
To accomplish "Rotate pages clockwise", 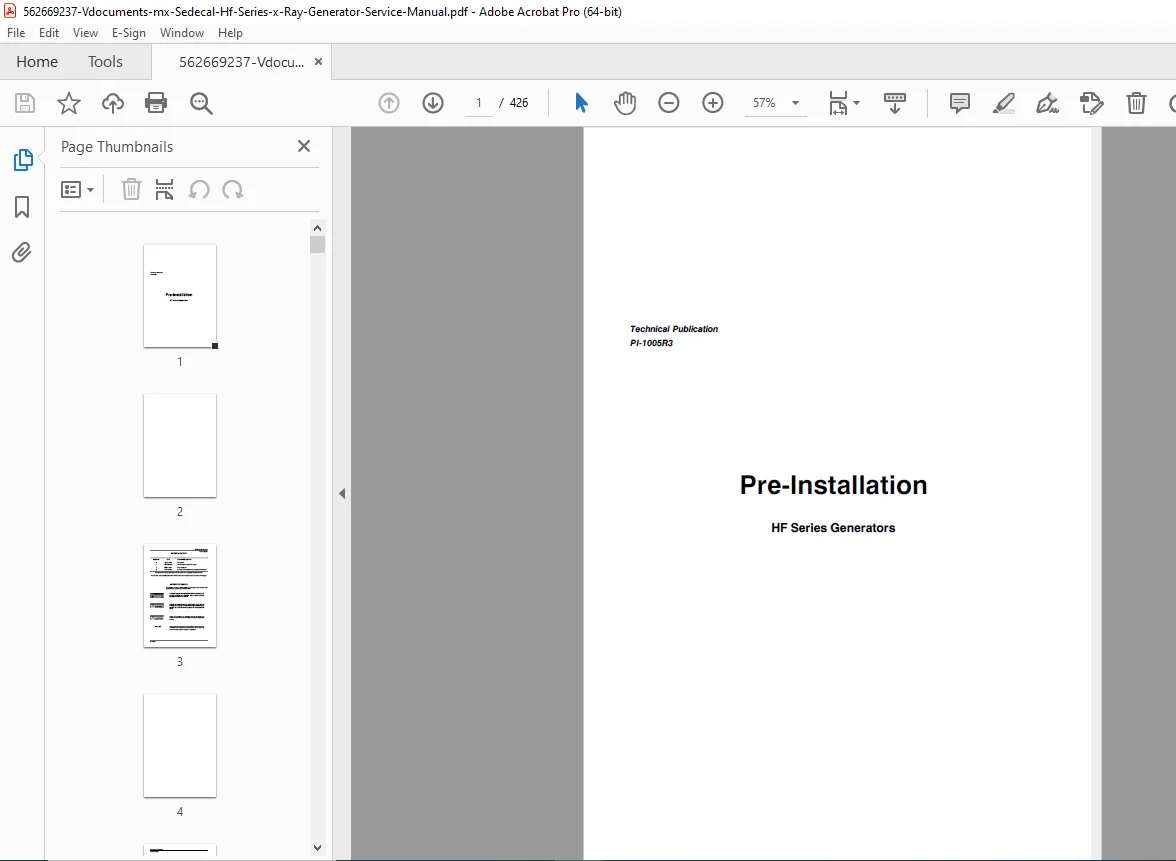I will click(233, 189).
